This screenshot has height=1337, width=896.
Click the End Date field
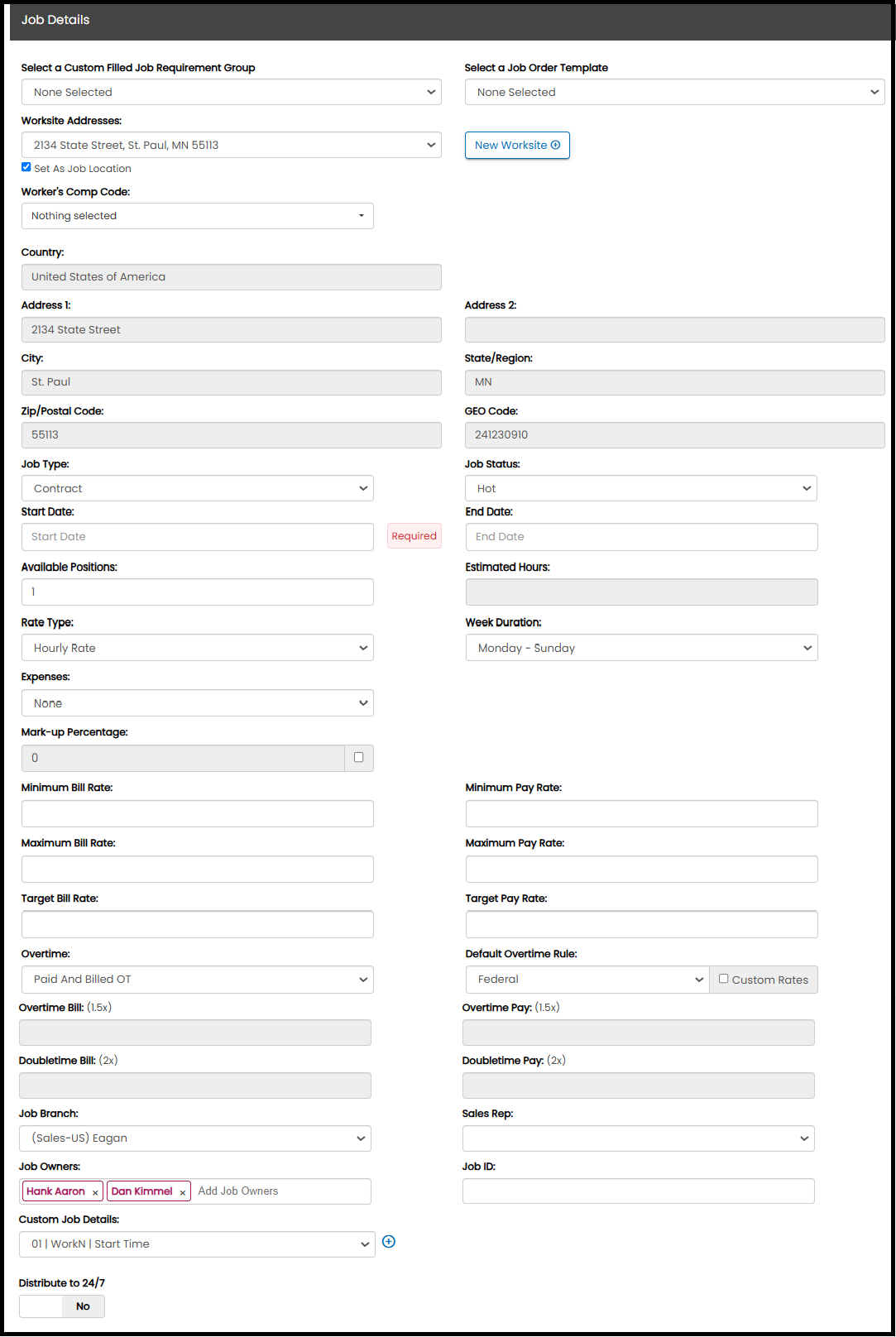pos(641,536)
